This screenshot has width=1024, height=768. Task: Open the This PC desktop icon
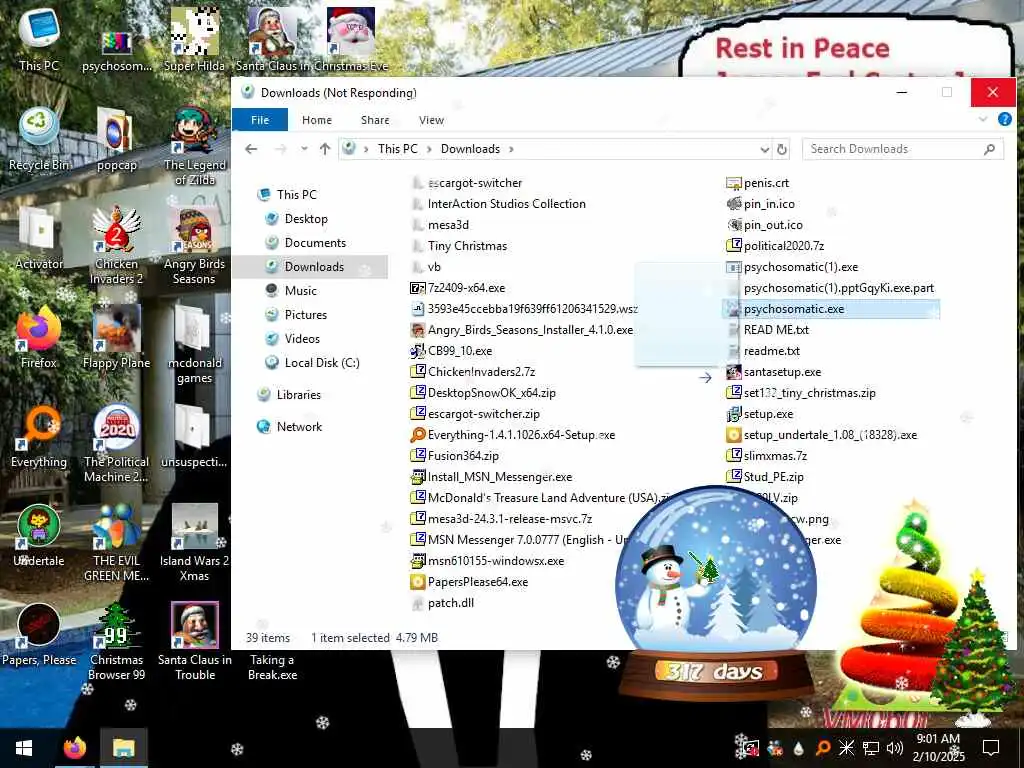(x=39, y=39)
